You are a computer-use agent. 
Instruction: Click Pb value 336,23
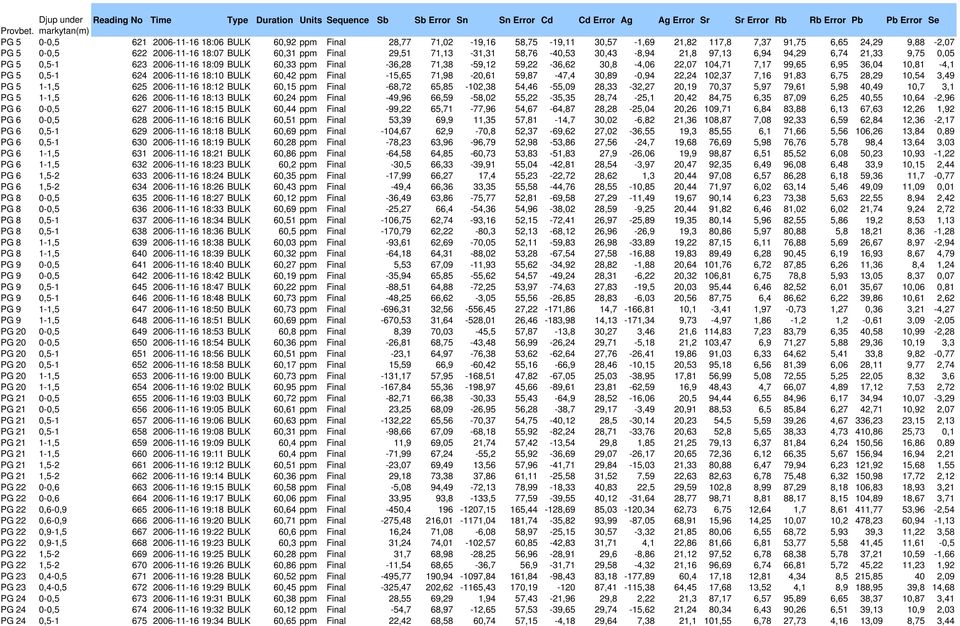tap(867, 421)
